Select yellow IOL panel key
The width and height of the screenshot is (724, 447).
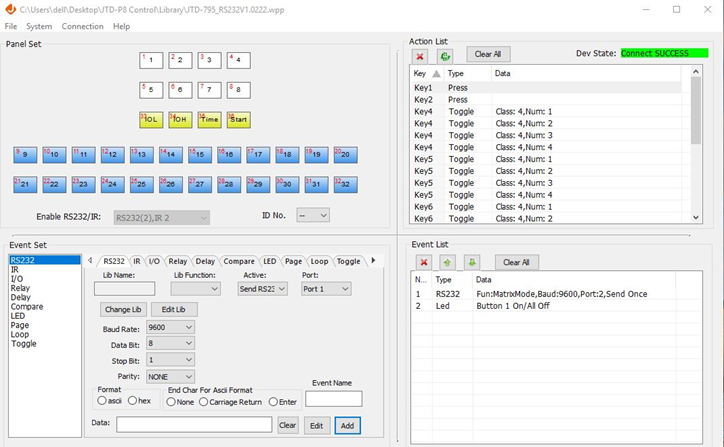point(151,120)
